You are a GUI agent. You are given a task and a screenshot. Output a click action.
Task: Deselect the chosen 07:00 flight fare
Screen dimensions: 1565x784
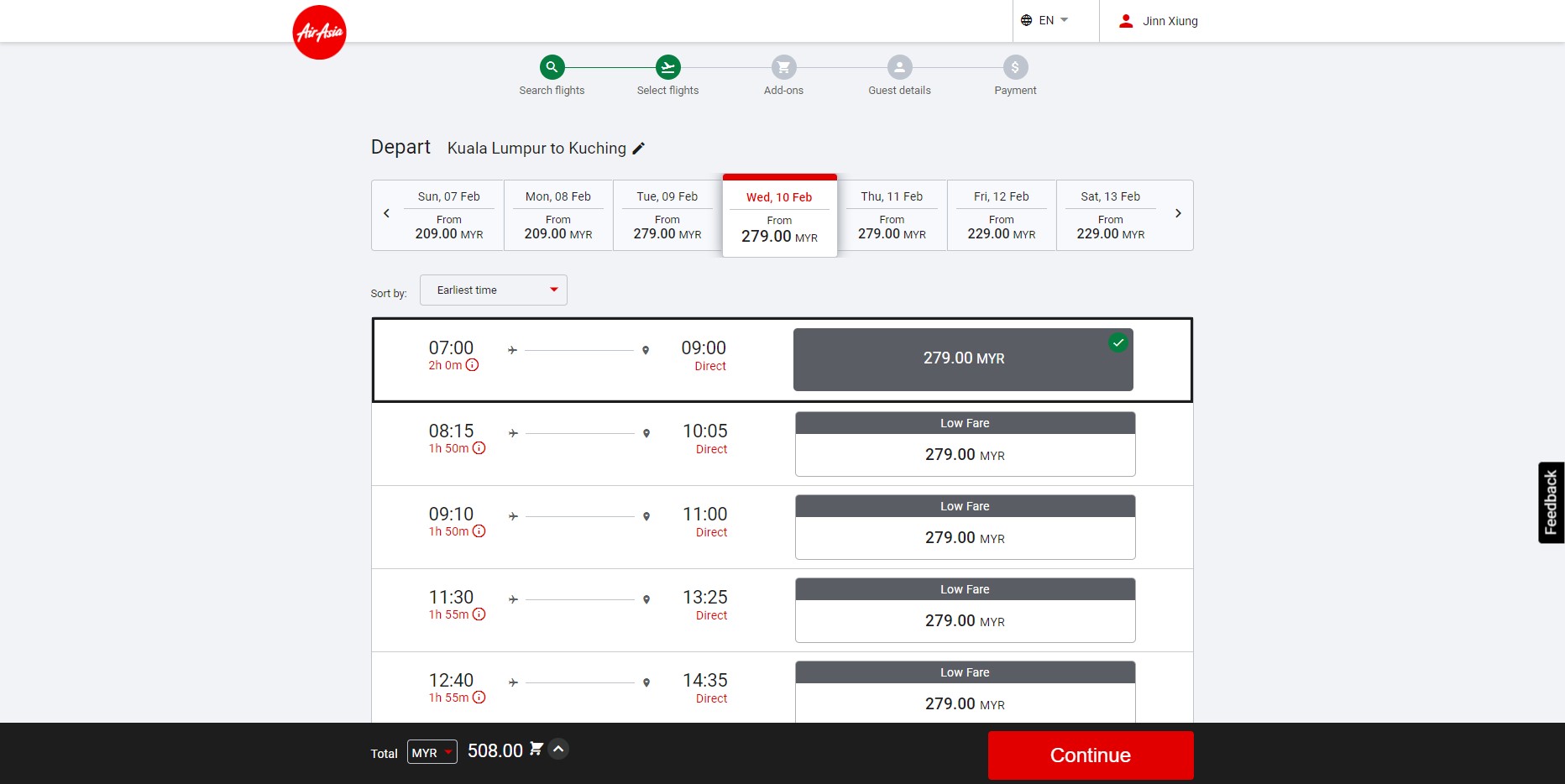963,359
